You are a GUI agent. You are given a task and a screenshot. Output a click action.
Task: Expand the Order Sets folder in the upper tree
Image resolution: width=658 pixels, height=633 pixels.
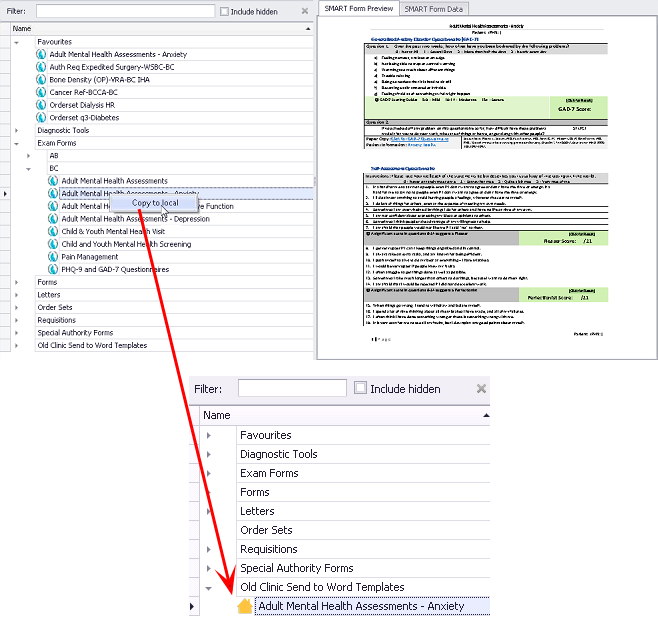tap(16, 307)
